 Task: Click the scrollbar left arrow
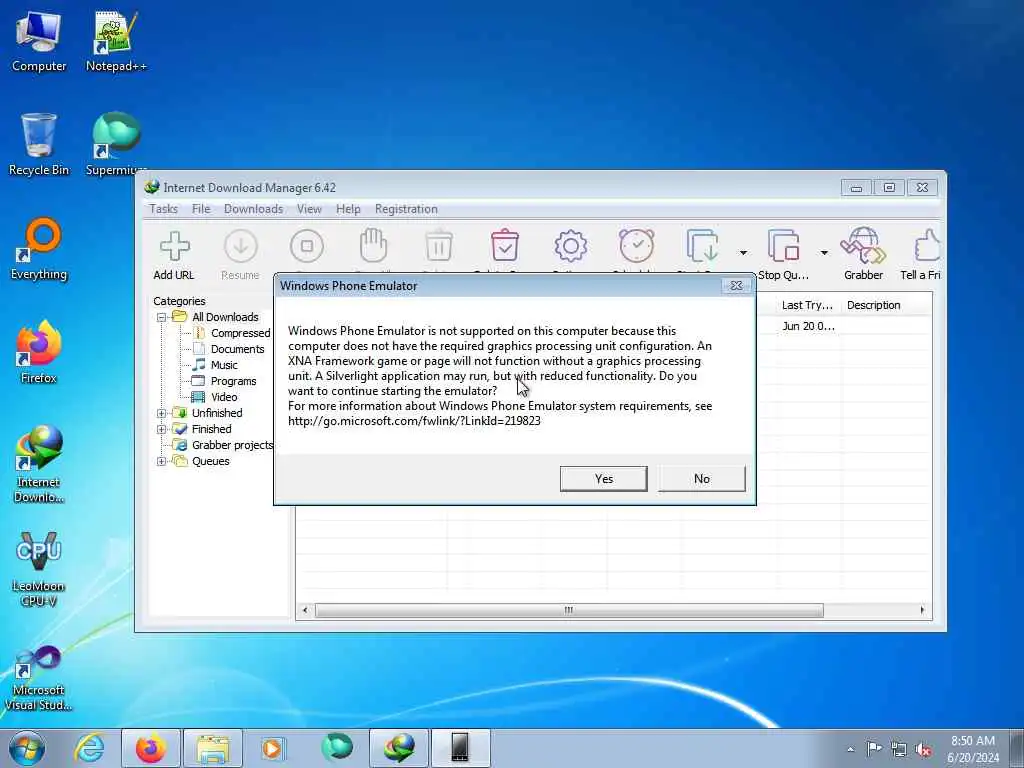tap(305, 610)
